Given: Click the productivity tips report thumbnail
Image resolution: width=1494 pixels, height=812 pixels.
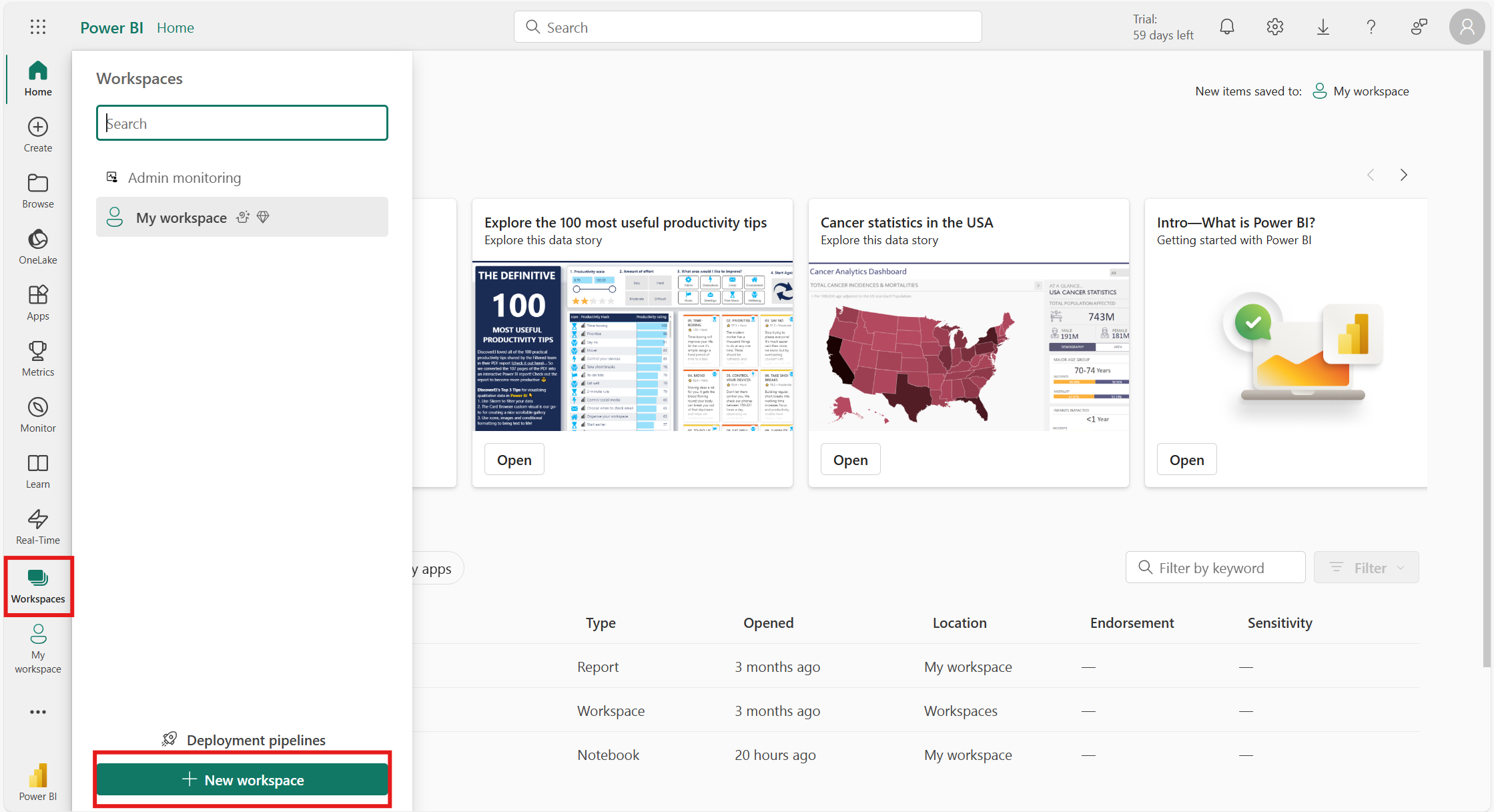Looking at the screenshot, I should coord(632,347).
